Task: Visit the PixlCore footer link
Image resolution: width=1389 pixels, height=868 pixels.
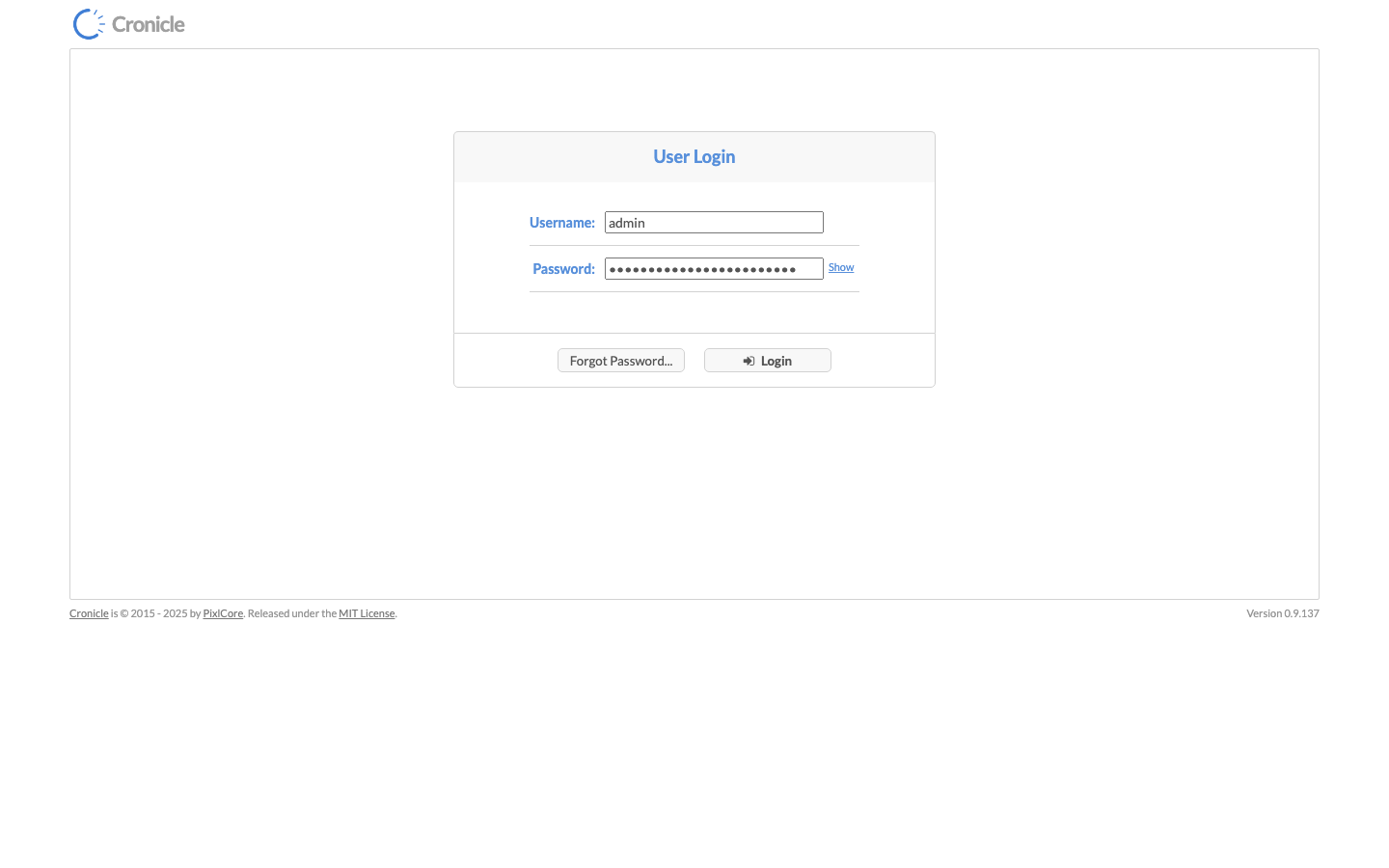Action: click(x=223, y=613)
